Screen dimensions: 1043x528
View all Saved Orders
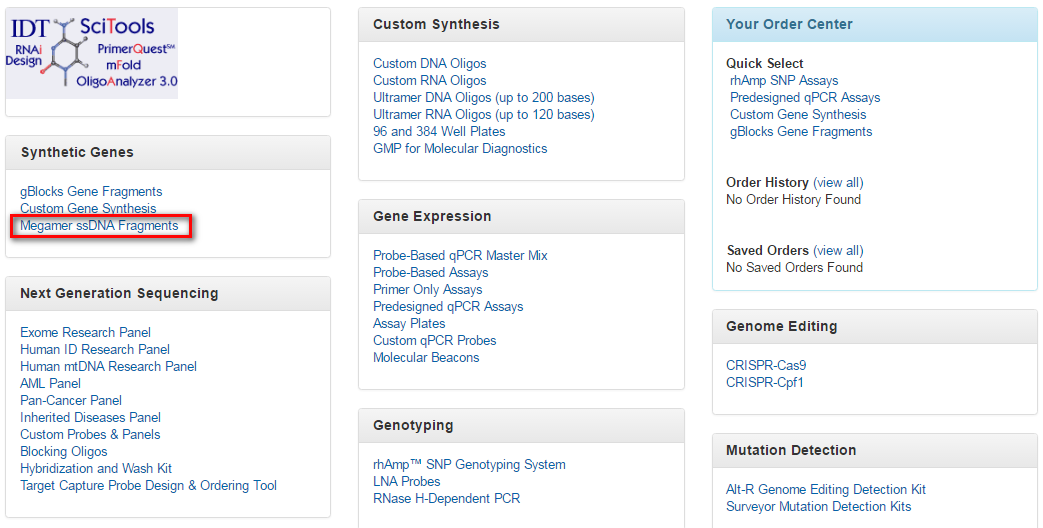838,251
